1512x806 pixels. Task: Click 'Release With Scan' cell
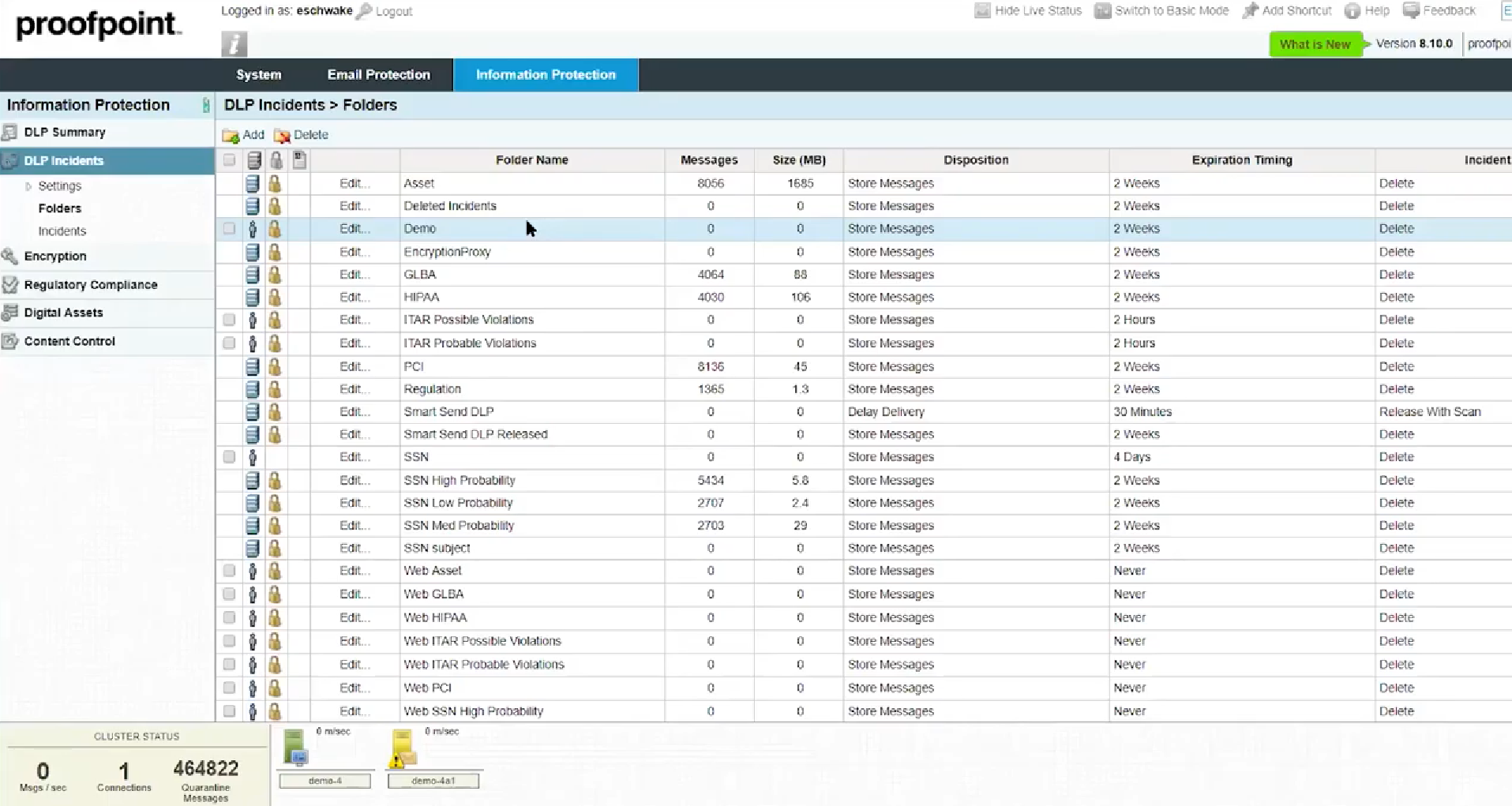[x=1430, y=412]
